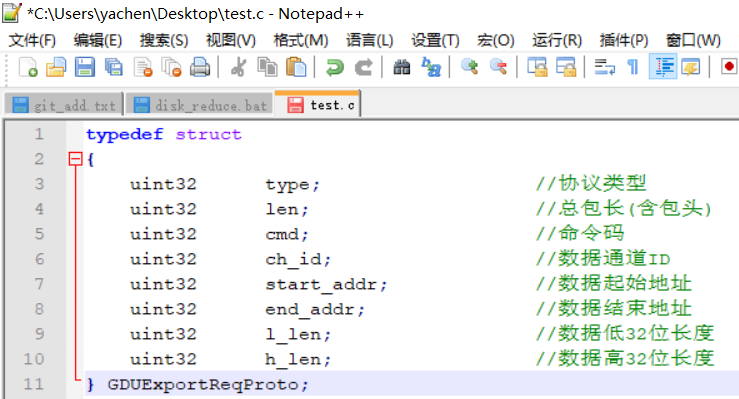Click the comment //数据低32位长度
The height and width of the screenshot is (399, 739).
click(x=625, y=333)
